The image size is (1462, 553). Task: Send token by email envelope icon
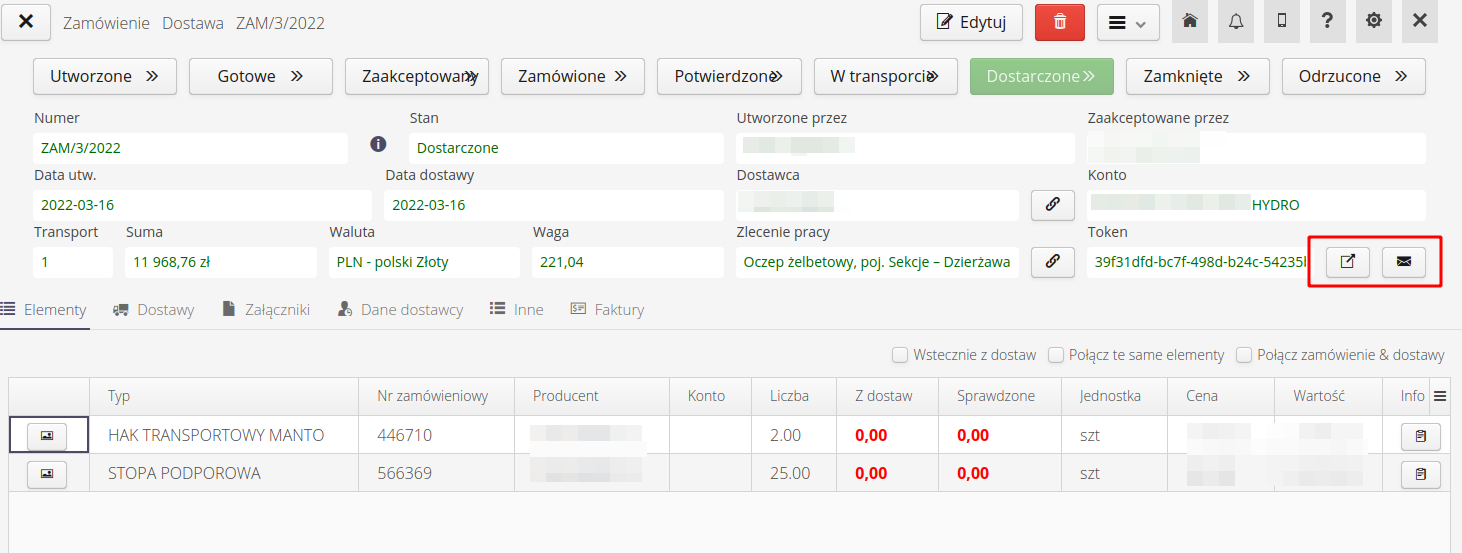(1404, 262)
